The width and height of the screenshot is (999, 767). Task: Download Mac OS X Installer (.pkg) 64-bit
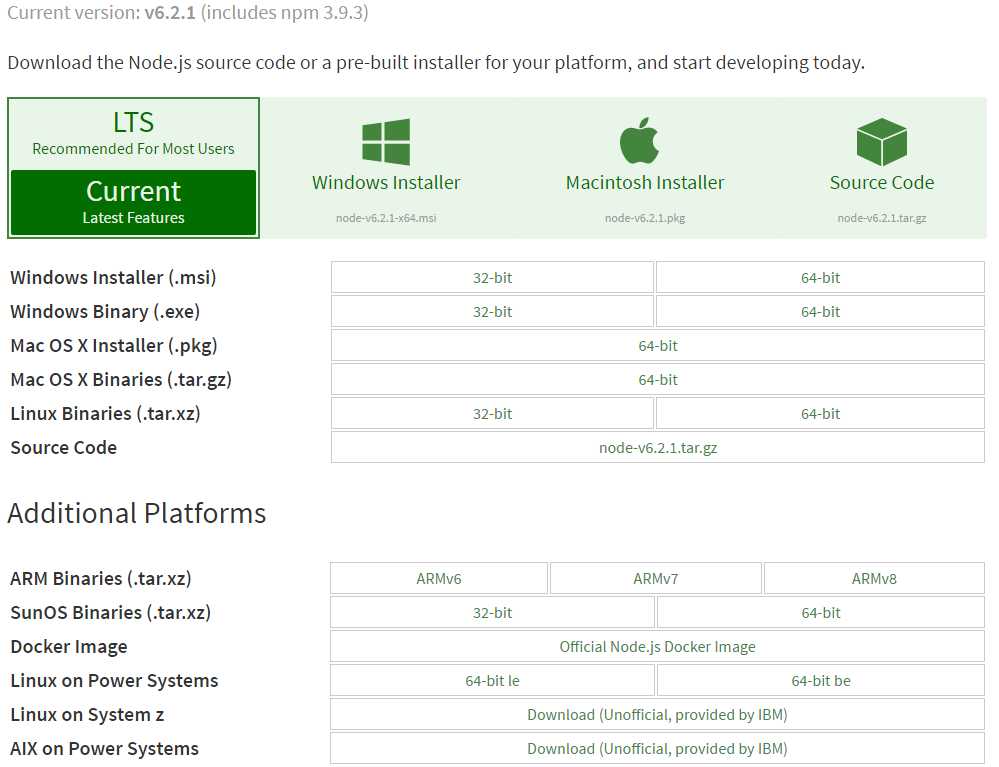tap(658, 346)
